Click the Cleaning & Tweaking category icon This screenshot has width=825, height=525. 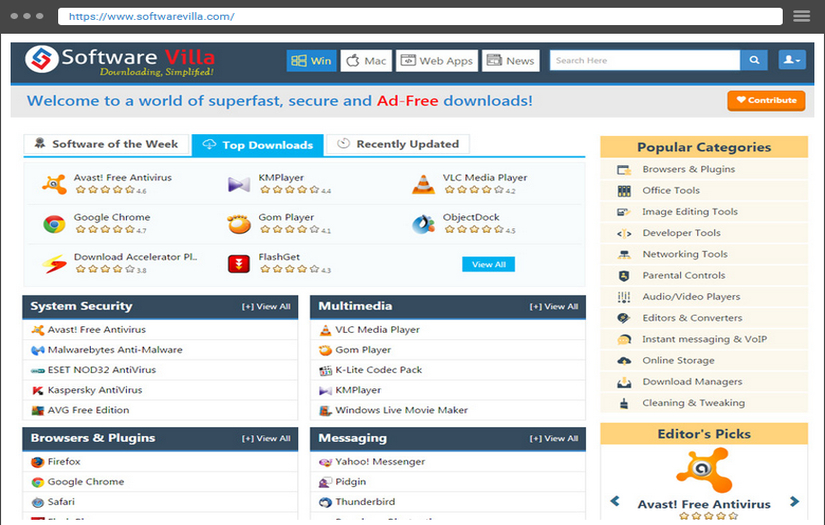[624, 403]
